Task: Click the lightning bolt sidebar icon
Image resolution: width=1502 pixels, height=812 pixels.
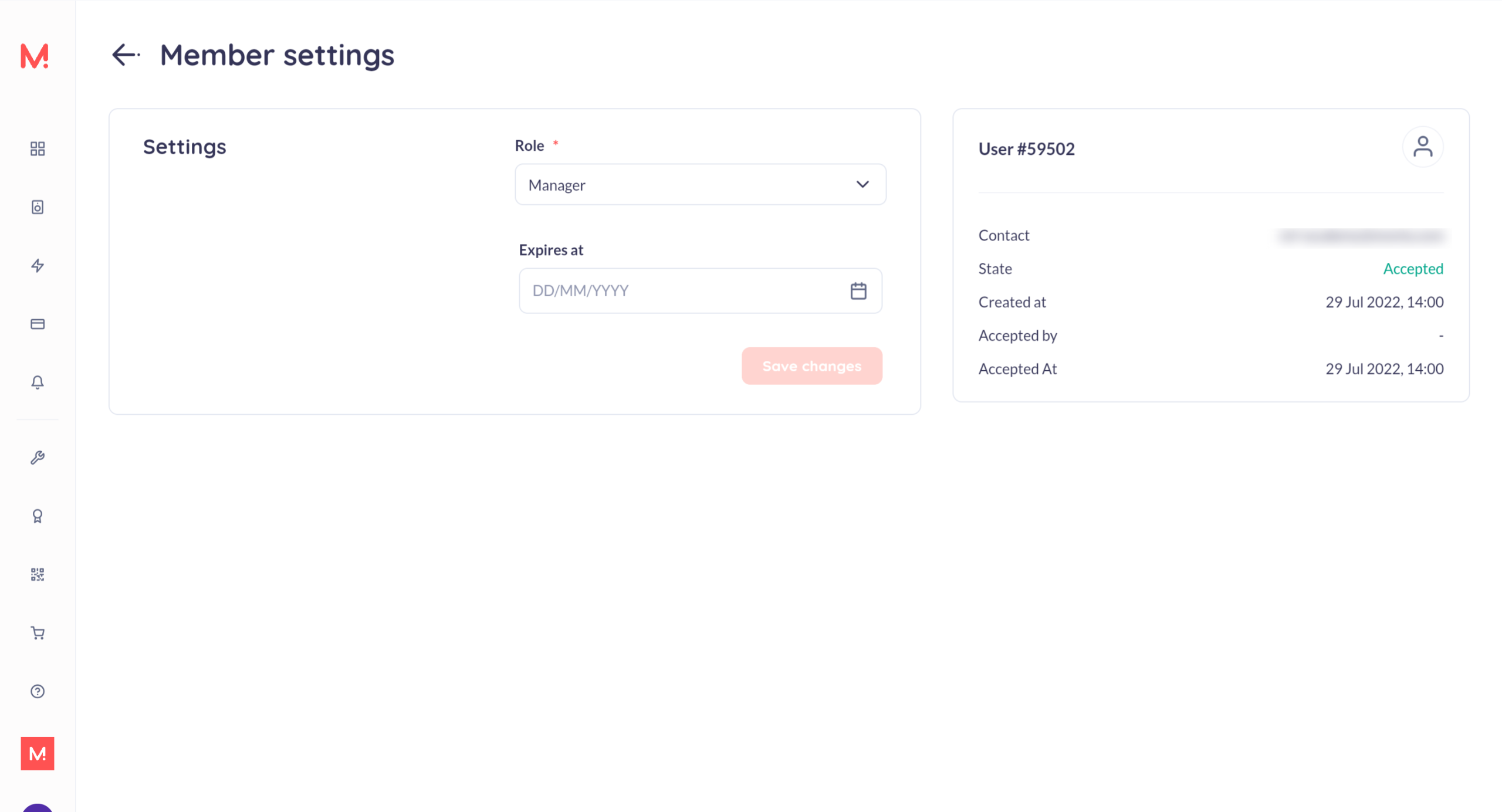Action: tap(38, 266)
